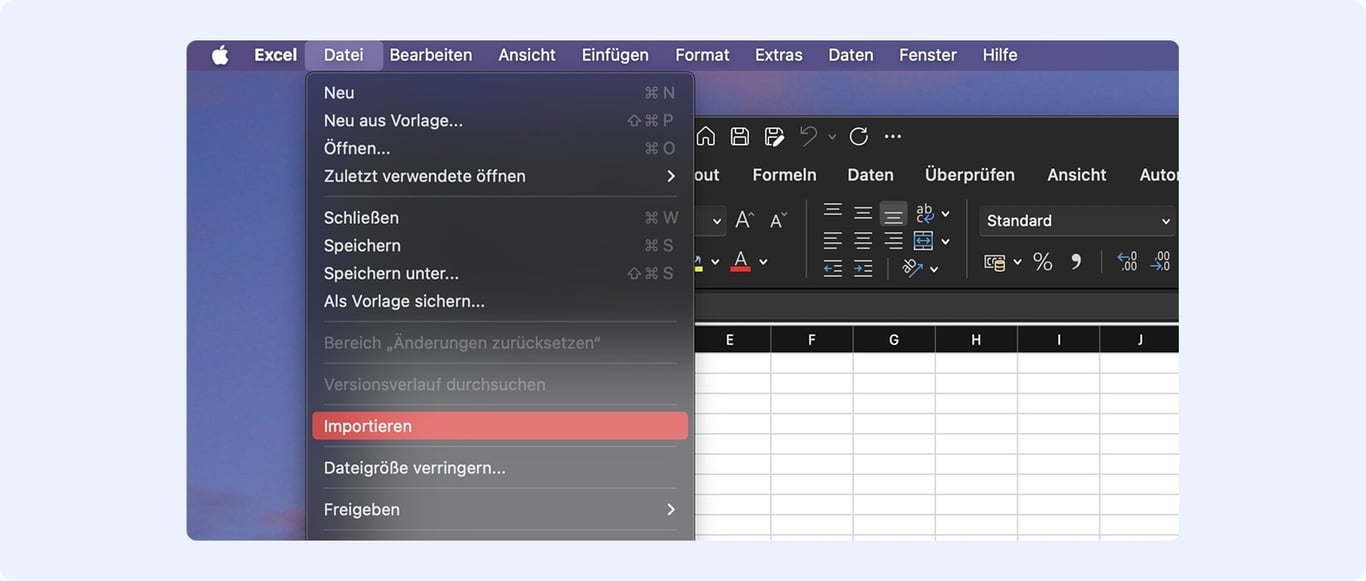
Task: Expand the orientation dropdown arrow
Action: click(x=934, y=269)
